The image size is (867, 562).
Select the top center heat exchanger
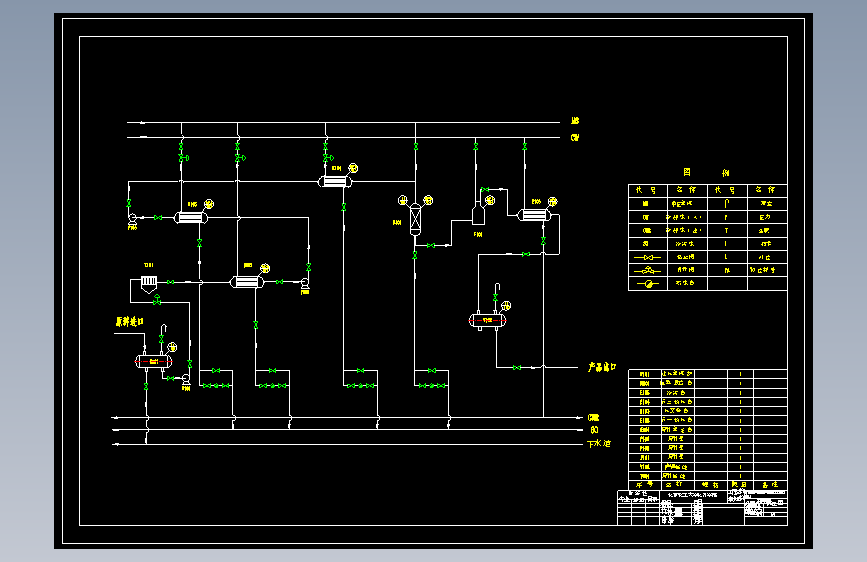[335, 181]
